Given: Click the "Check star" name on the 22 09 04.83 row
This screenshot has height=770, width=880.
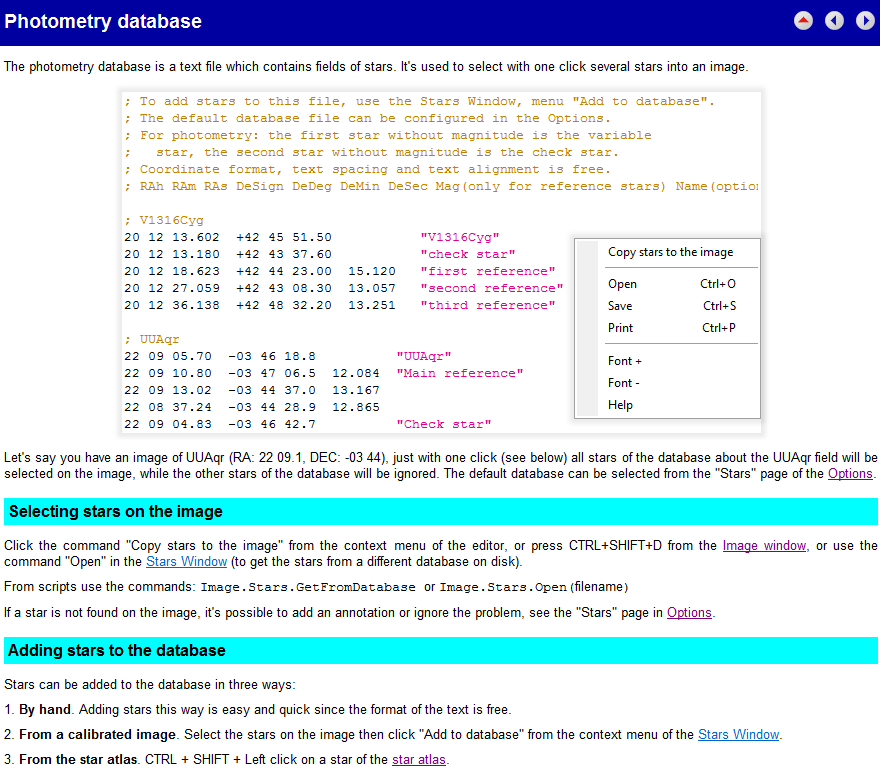Looking at the screenshot, I should (x=444, y=424).
